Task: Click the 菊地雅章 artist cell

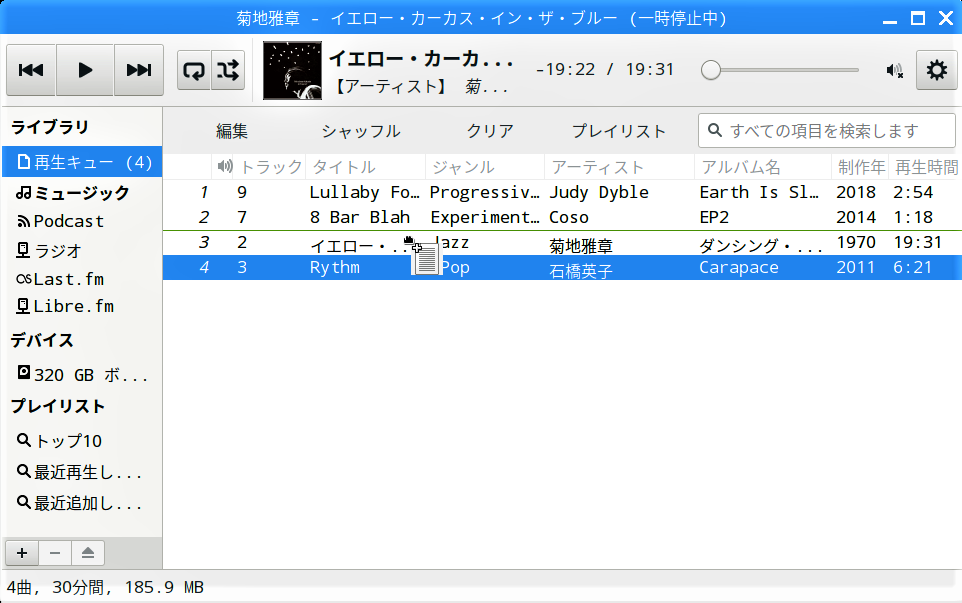Action: (580, 245)
